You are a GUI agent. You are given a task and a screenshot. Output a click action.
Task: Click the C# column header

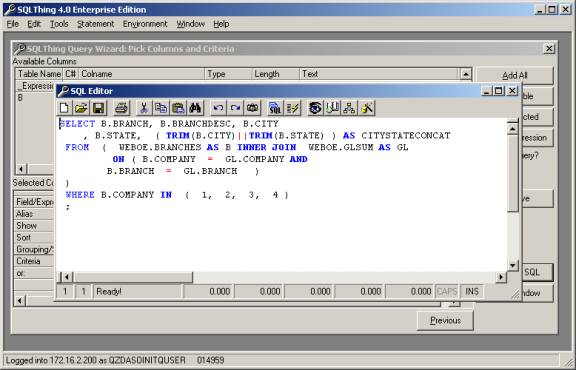click(71, 74)
